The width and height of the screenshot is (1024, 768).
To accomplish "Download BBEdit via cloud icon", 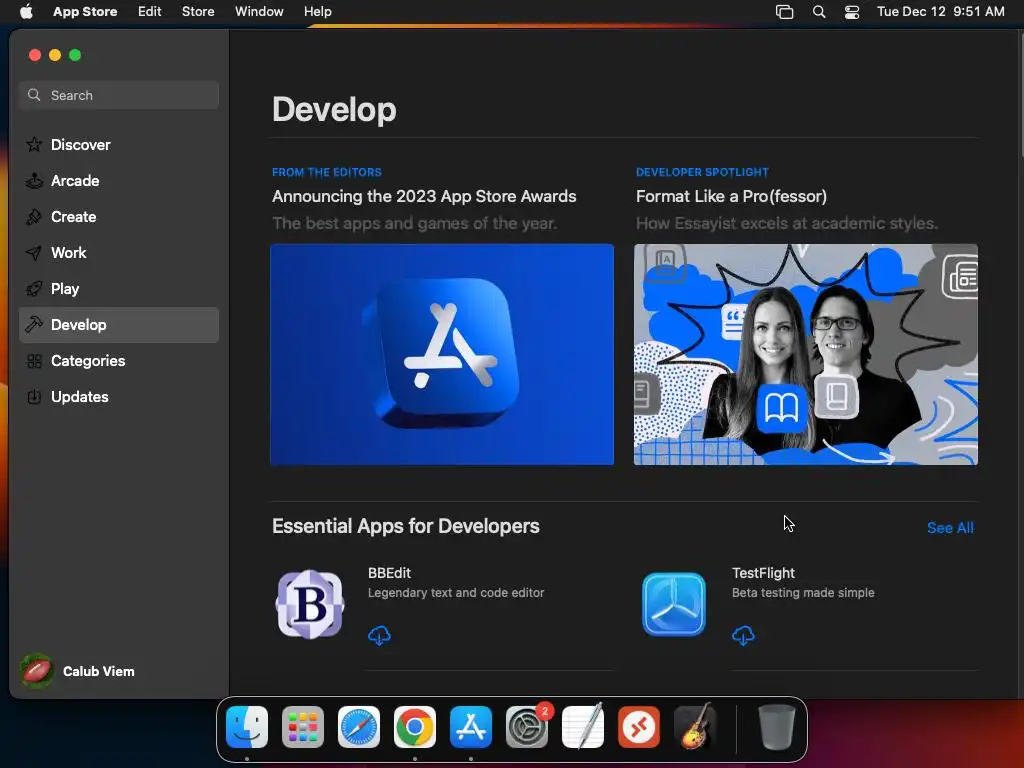I will (x=379, y=635).
